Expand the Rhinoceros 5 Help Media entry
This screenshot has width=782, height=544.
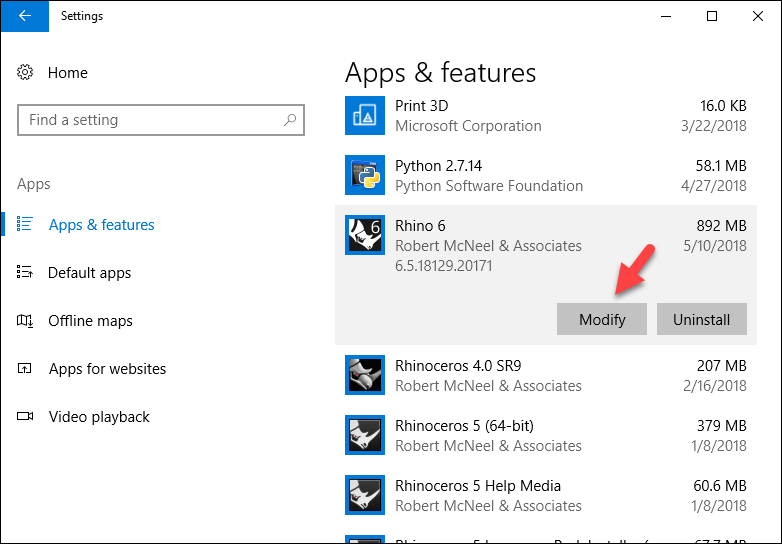coord(546,495)
